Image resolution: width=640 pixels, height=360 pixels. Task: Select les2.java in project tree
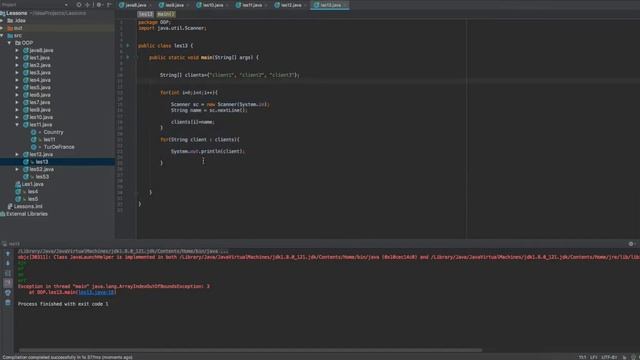40,65
